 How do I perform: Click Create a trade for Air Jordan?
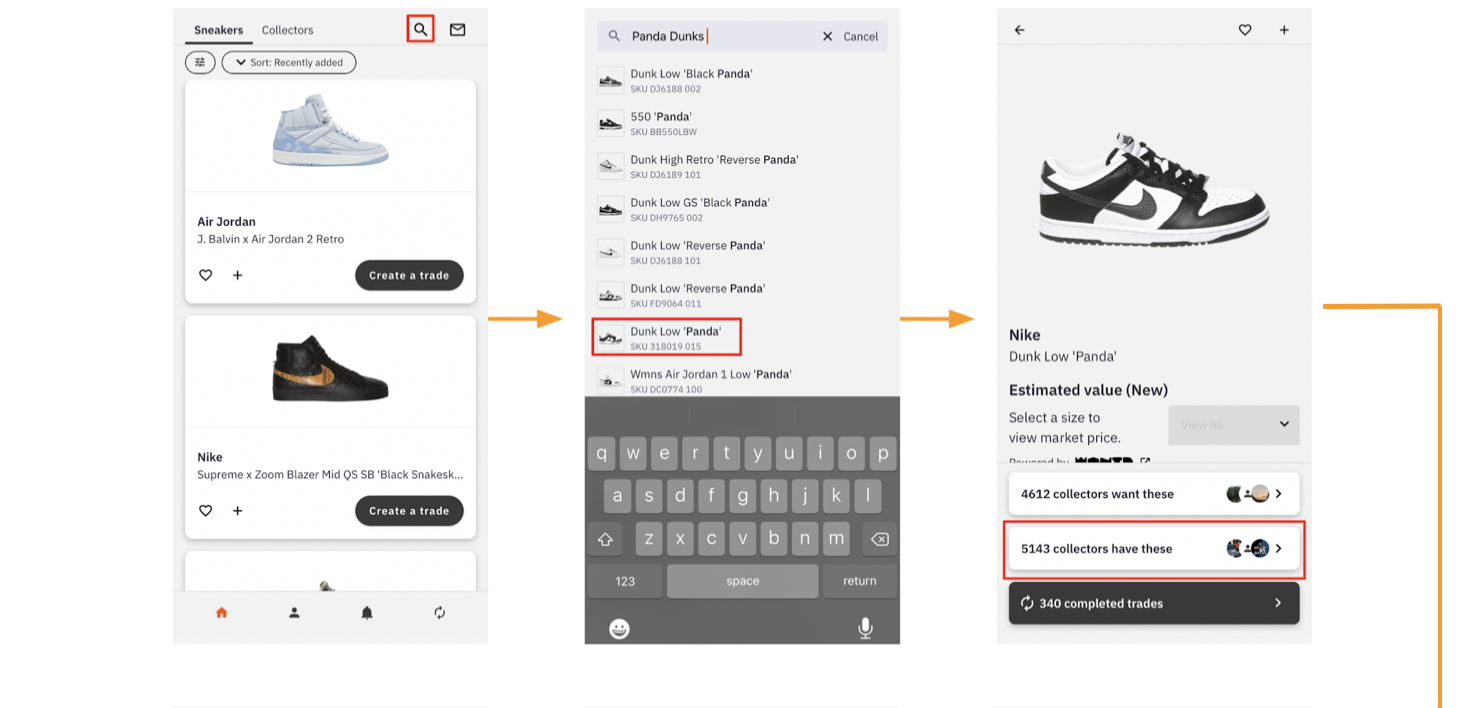[x=409, y=276]
